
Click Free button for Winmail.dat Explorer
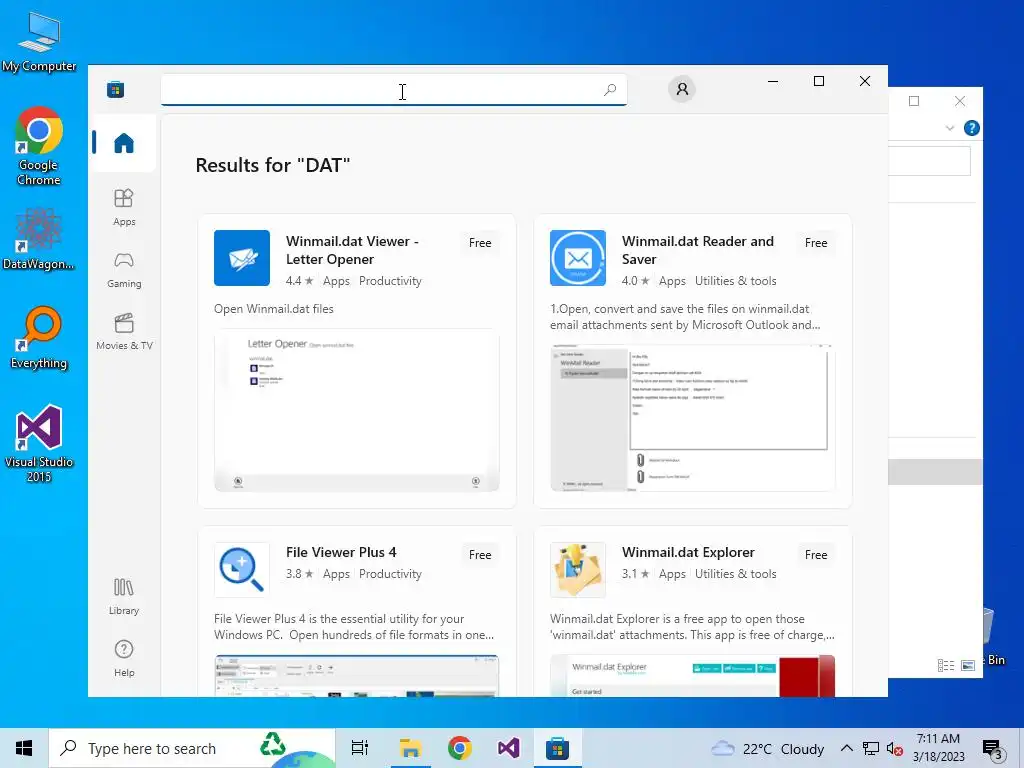[816, 555]
